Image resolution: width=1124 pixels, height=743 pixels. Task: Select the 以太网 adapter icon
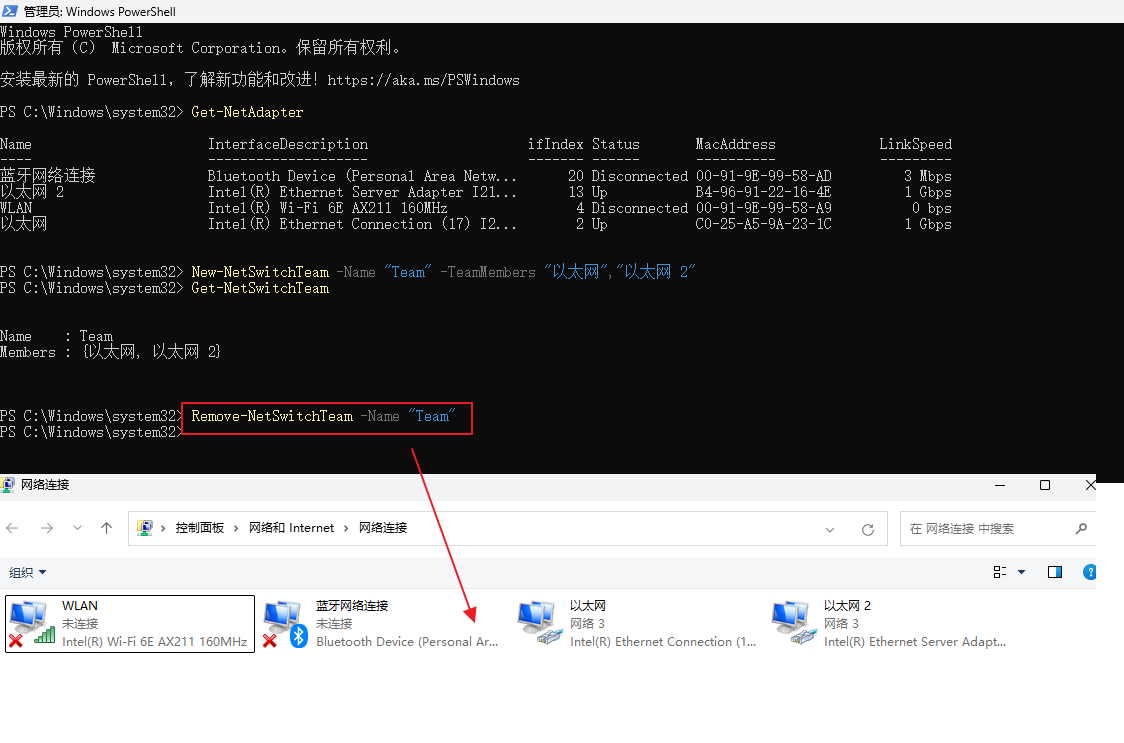pos(539,624)
